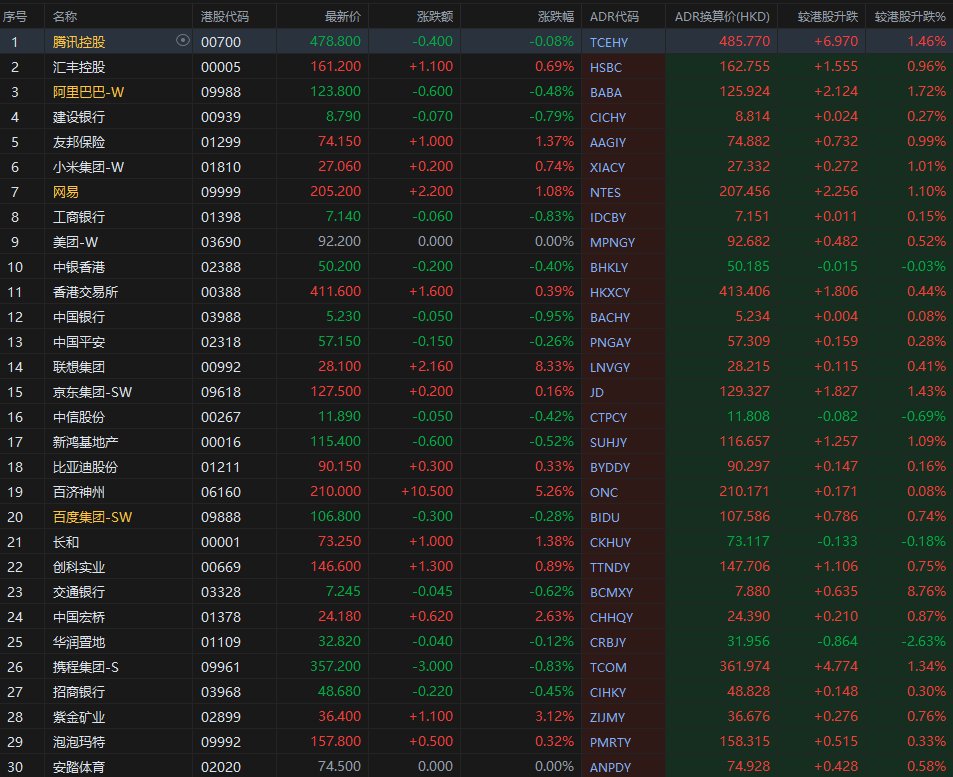Select the 比亚迪股份 stock name
The width and height of the screenshot is (953, 777).
pyautogui.click(x=86, y=467)
